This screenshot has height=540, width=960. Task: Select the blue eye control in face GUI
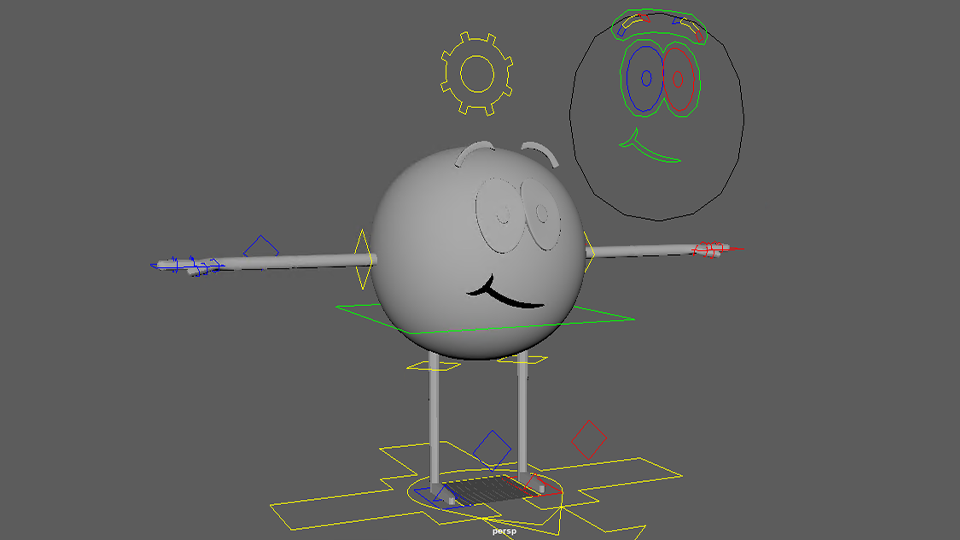[x=645, y=79]
